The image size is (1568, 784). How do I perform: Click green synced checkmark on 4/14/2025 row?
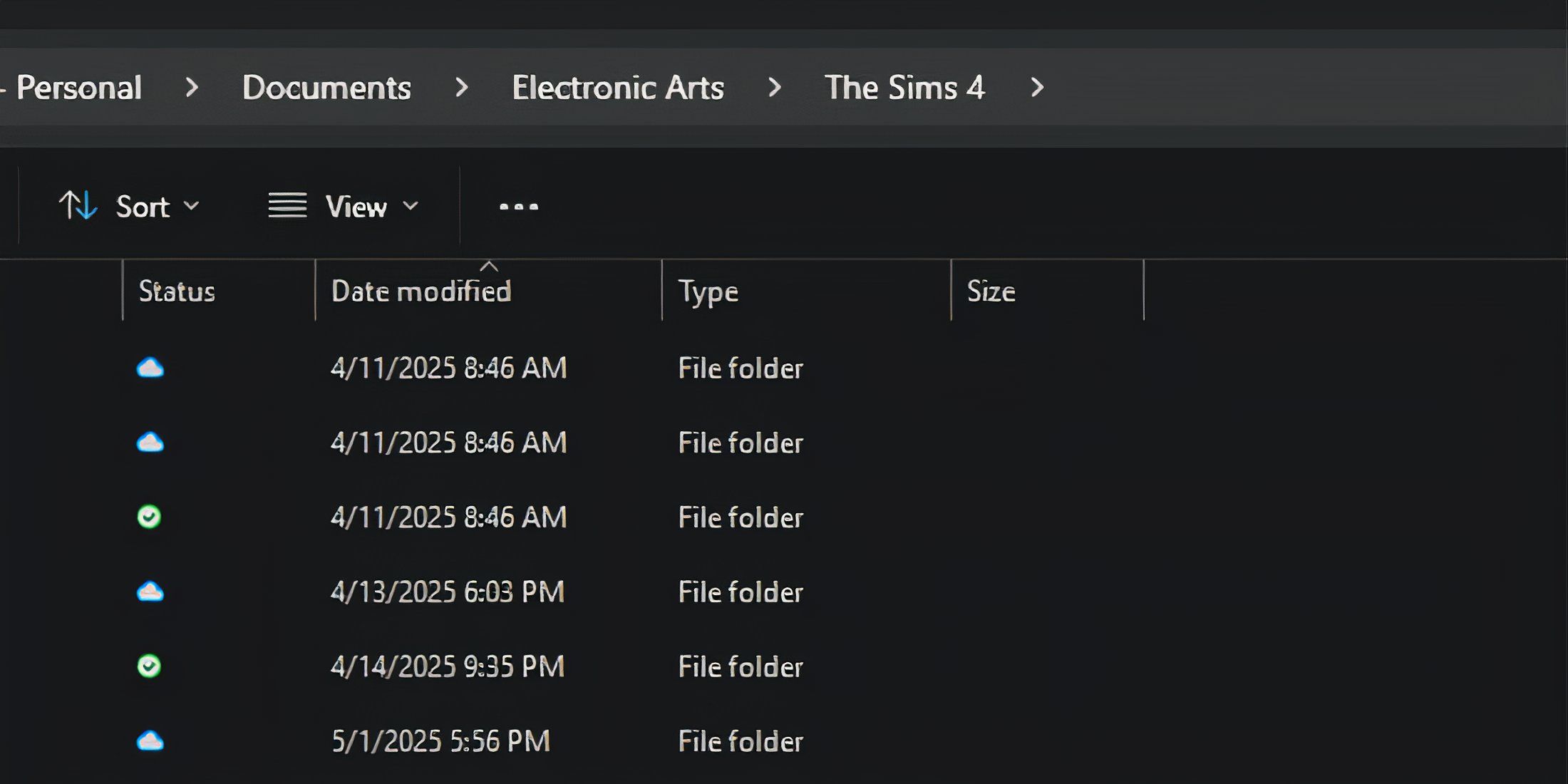149,666
